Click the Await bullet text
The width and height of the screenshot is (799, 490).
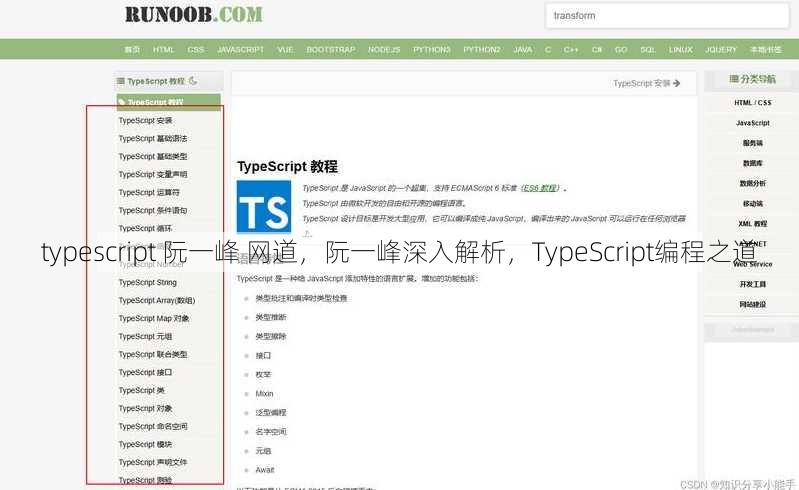point(264,470)
